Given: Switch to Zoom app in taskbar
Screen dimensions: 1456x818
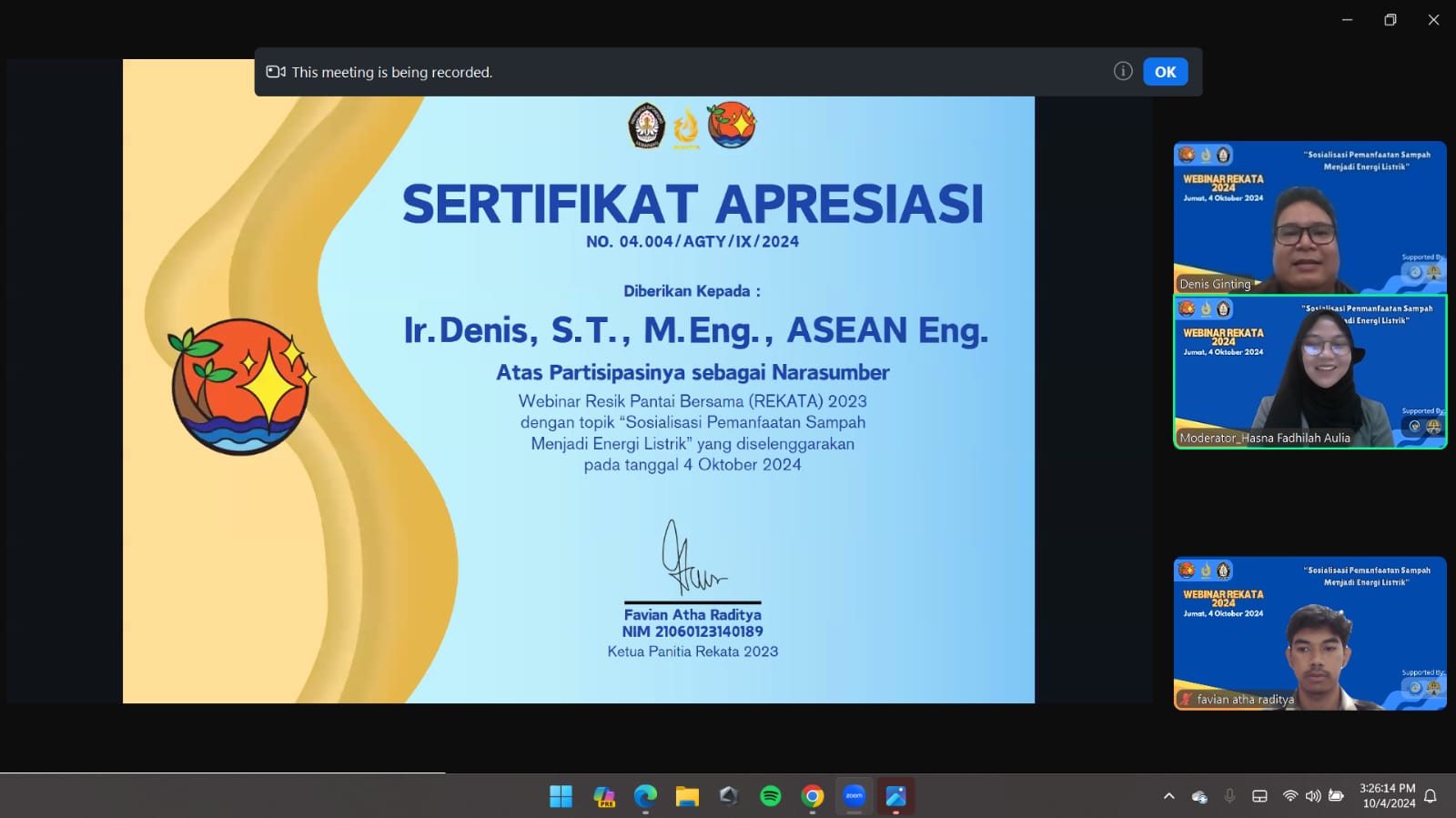Looking at the screenshot, I should [854, 797].
